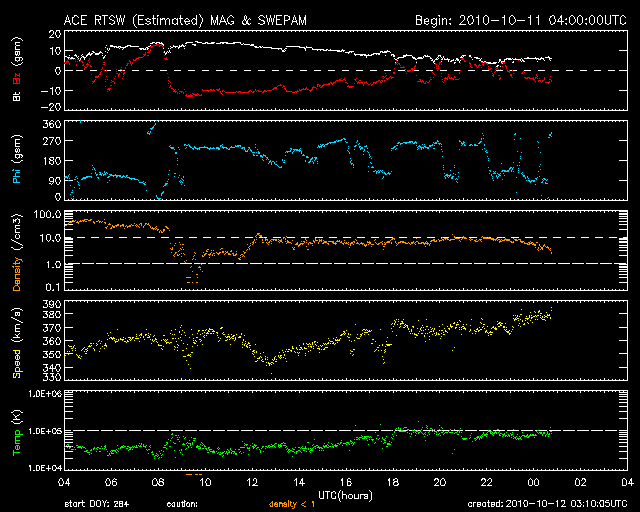Click the '360' value on the Phi axis

(x=52, y=124)
